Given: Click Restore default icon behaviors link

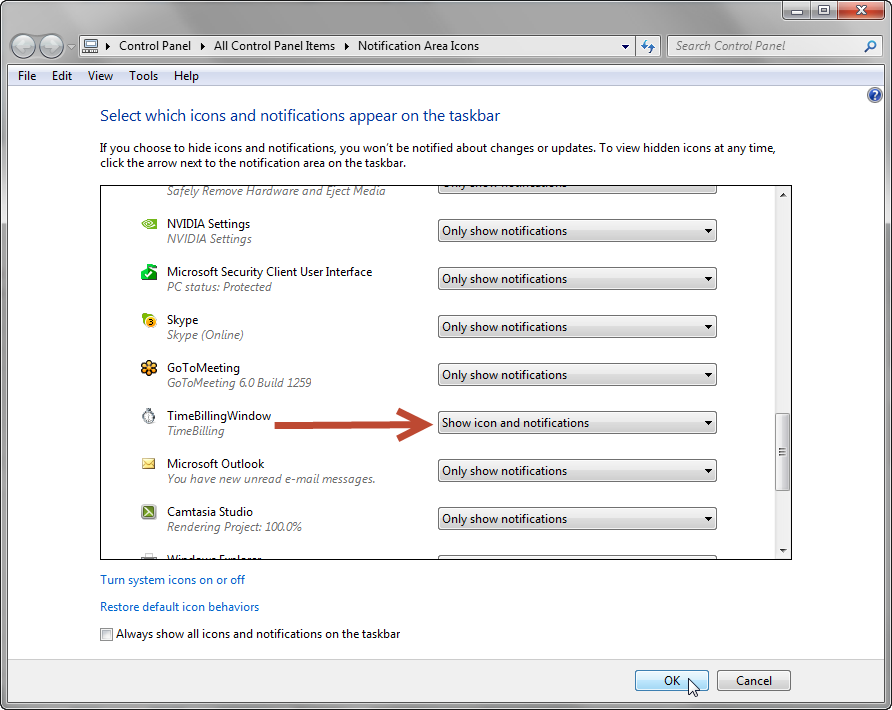Looking at the screenshot, I should (x=179, y=607).
